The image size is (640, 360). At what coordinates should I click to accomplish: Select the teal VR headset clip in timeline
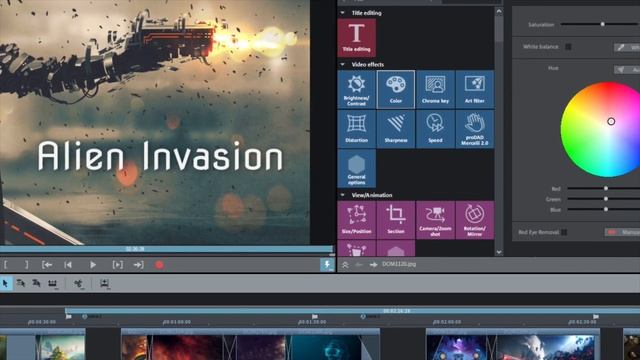point(327,347)
